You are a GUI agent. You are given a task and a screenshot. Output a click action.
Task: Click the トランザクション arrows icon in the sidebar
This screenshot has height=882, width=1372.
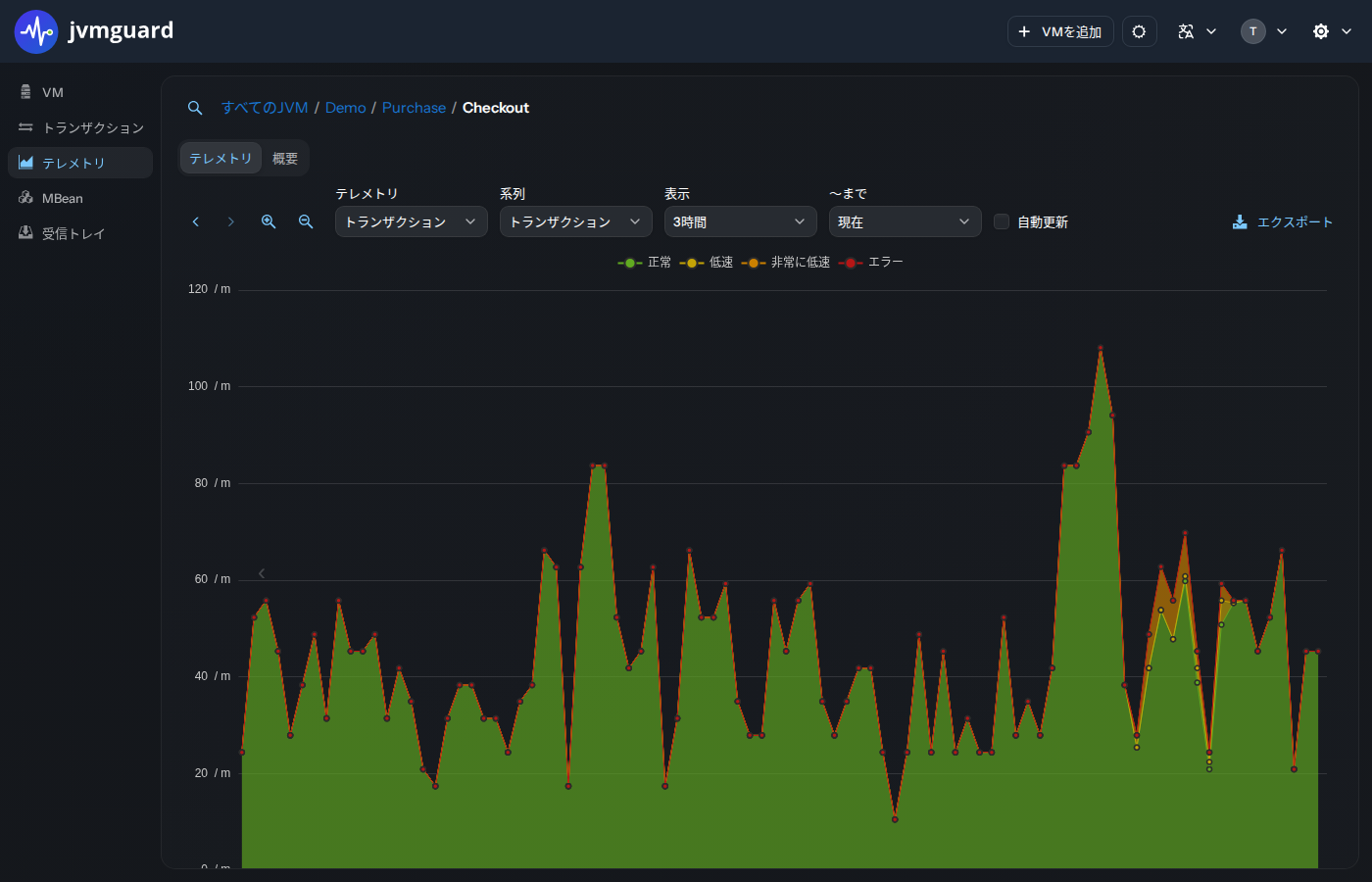(x=25, y=127)
